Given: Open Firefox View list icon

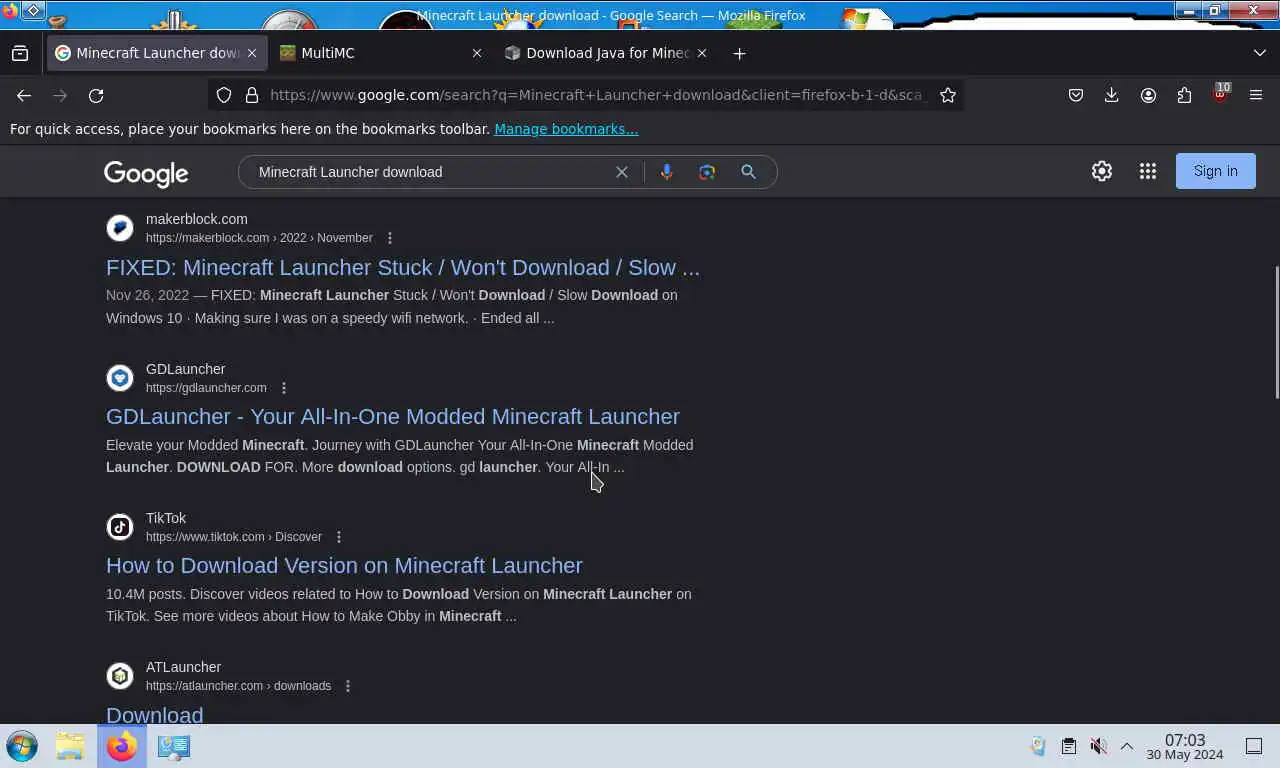Looking at the screenshot, I should click(20, 53).
